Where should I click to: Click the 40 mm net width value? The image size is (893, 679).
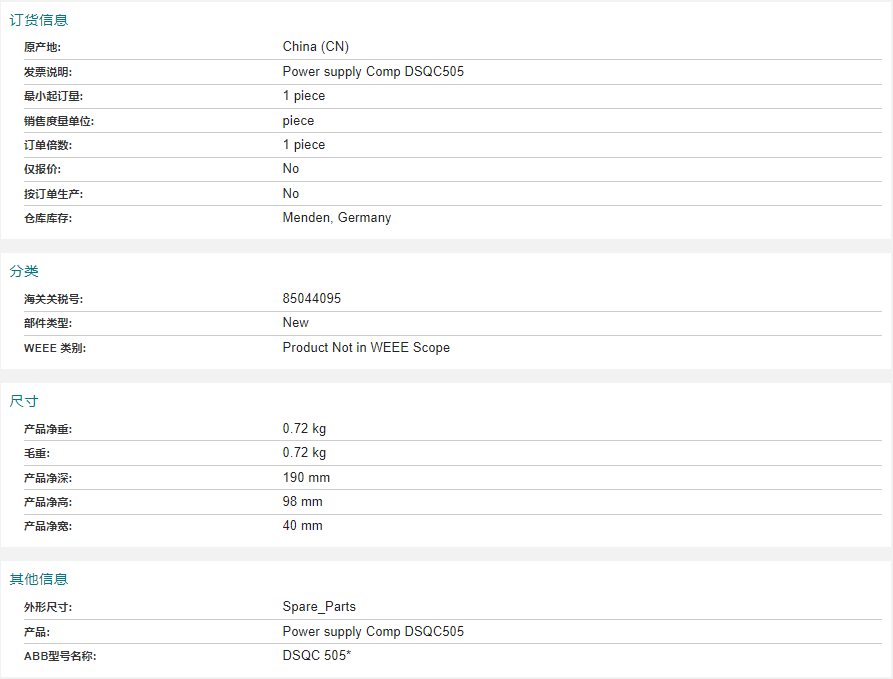point(302,525)
